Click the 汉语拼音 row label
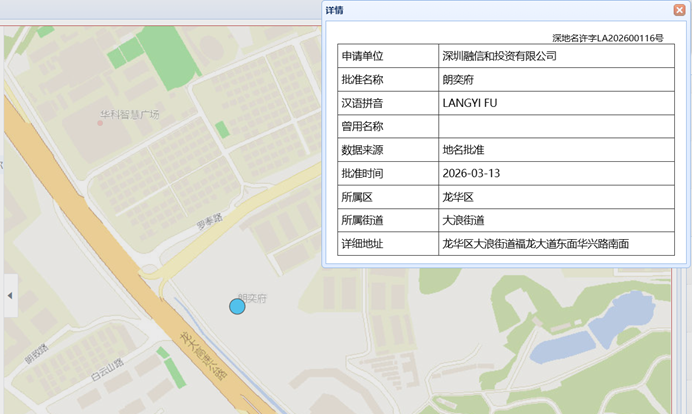Viewport: 692px width, 414px height. (362, 103)
